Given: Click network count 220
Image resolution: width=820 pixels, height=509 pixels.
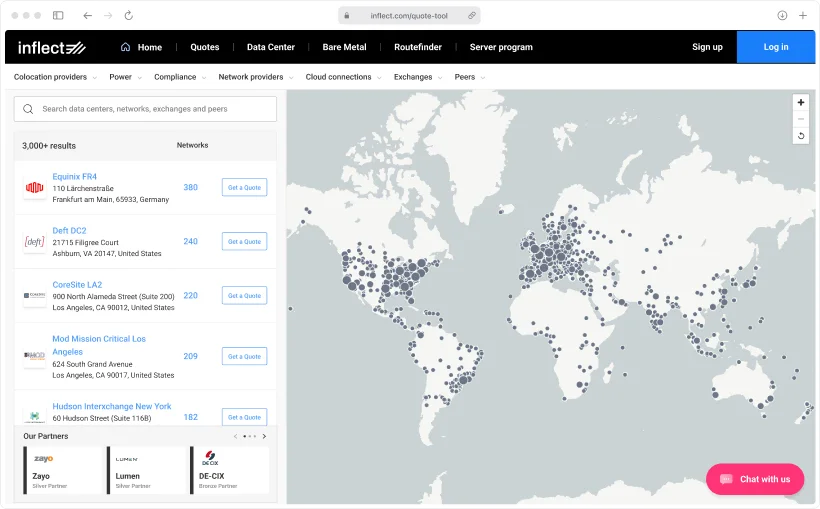Looking at the screenshot, I should [x=190, y=296].
